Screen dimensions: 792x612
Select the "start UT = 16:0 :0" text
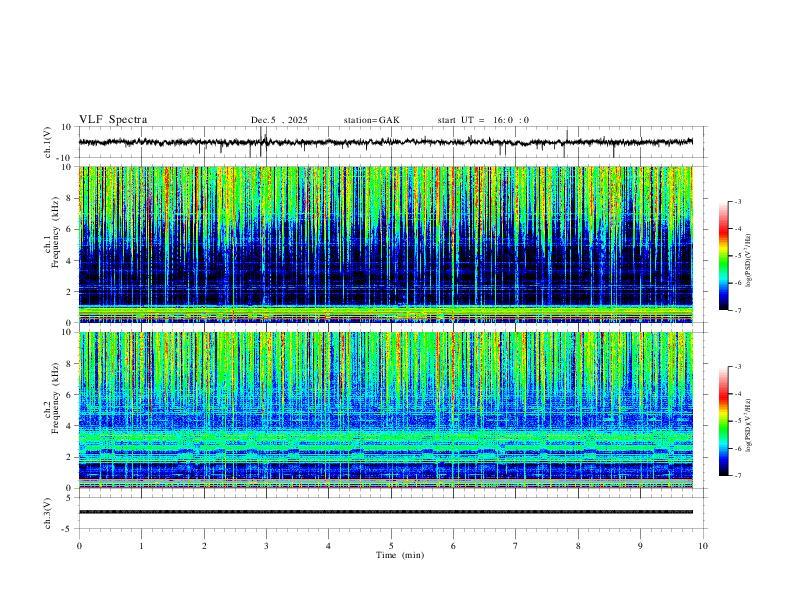pyautogui.click(x=483, y=120)
